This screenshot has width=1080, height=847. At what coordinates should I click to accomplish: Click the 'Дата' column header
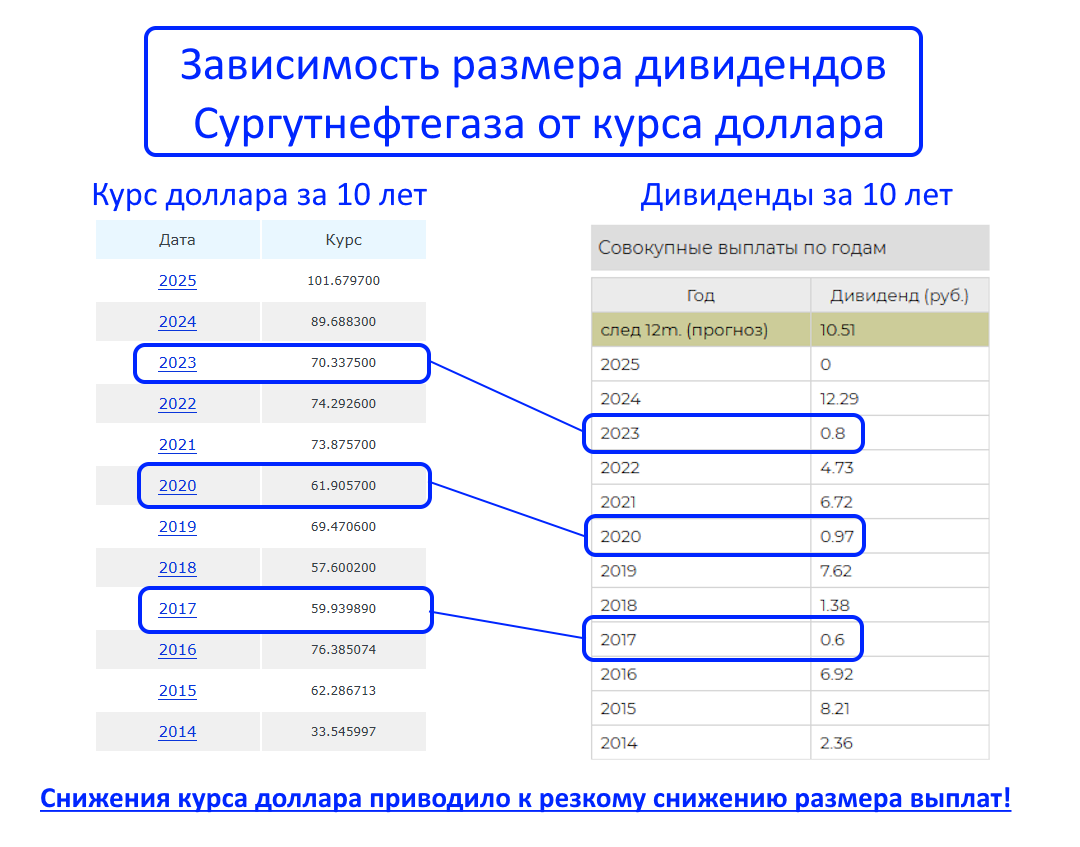[x=177, y=240]
